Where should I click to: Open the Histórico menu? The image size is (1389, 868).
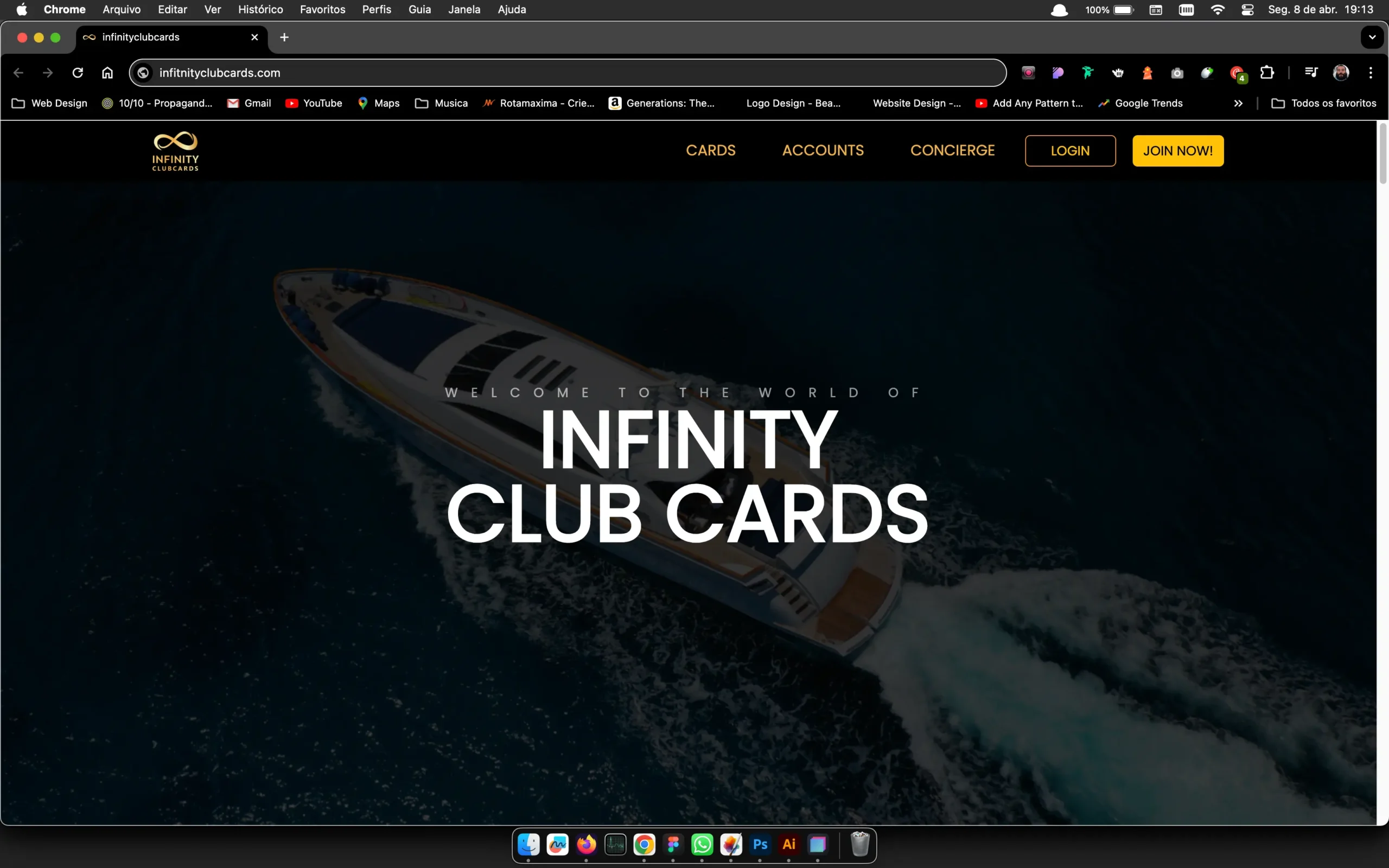(x=260, y=10)
